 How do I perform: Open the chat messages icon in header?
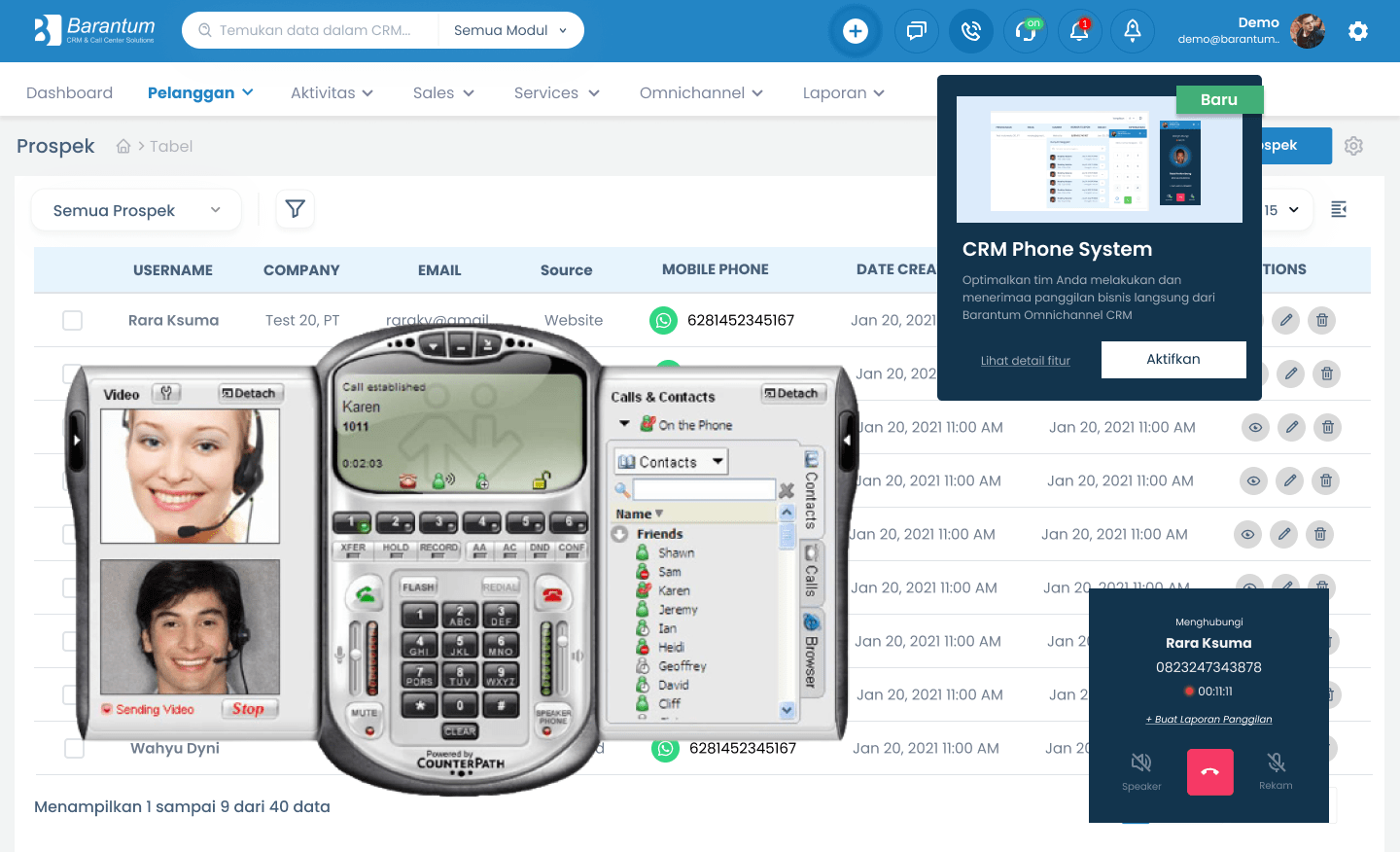(x=916, y=31)
